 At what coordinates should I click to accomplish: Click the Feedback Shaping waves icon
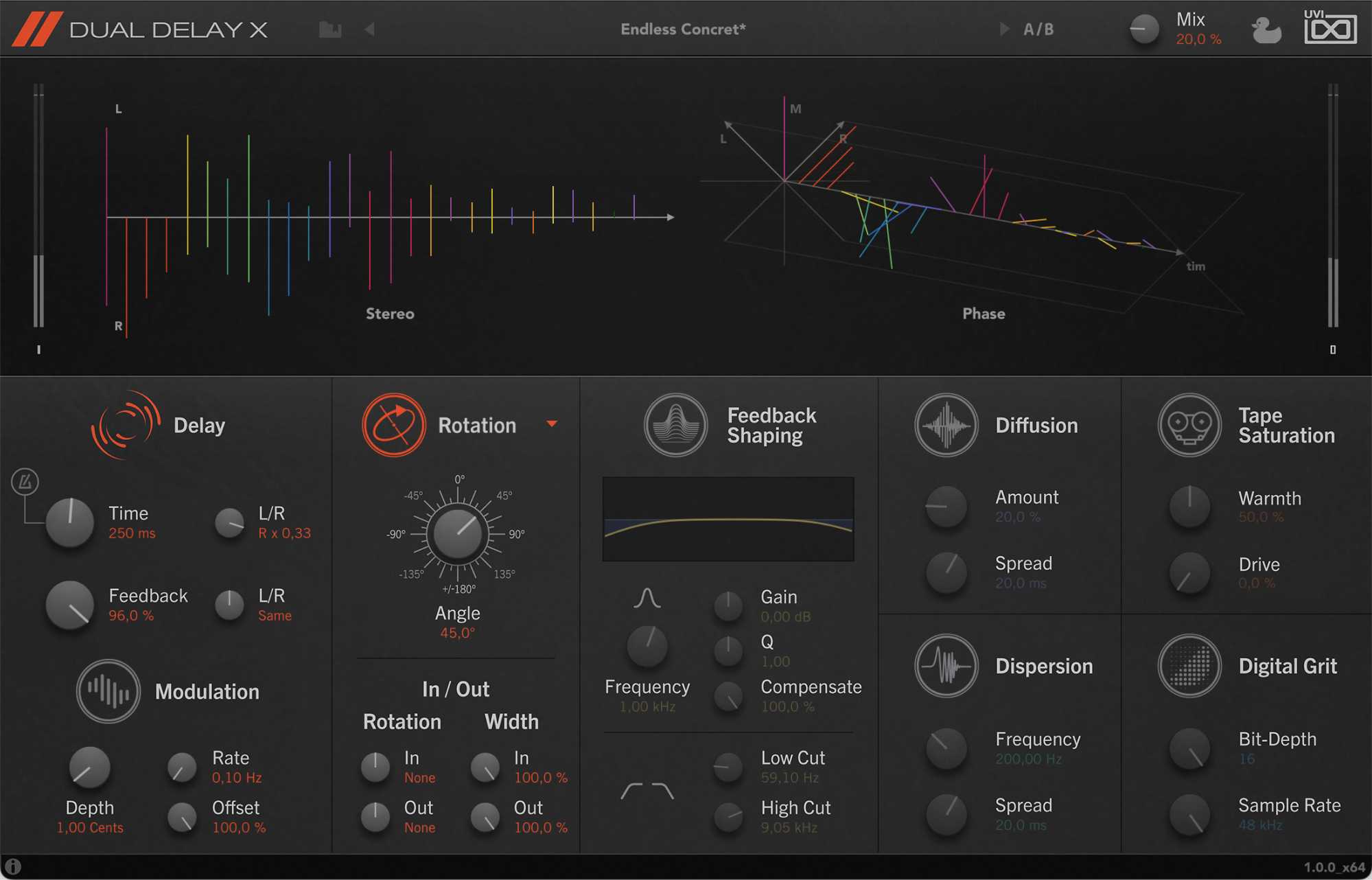675,425
